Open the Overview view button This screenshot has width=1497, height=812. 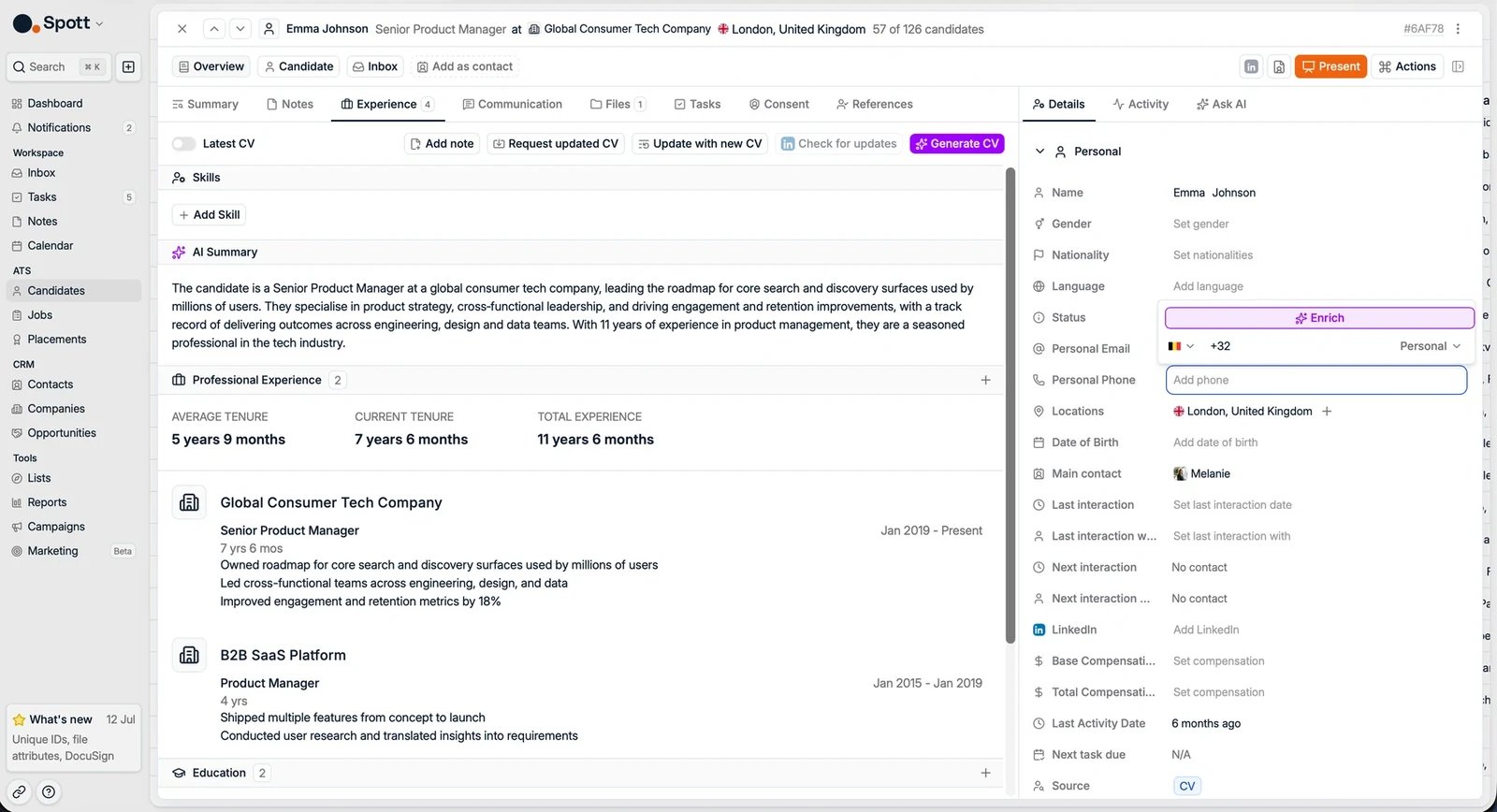(211, 66)
